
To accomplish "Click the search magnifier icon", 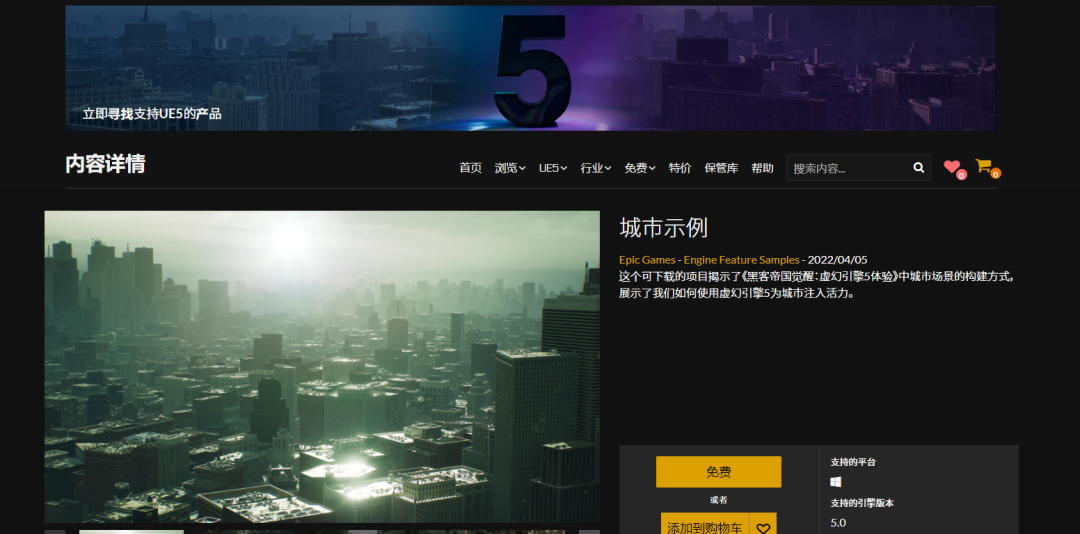I will click(918, 167).
